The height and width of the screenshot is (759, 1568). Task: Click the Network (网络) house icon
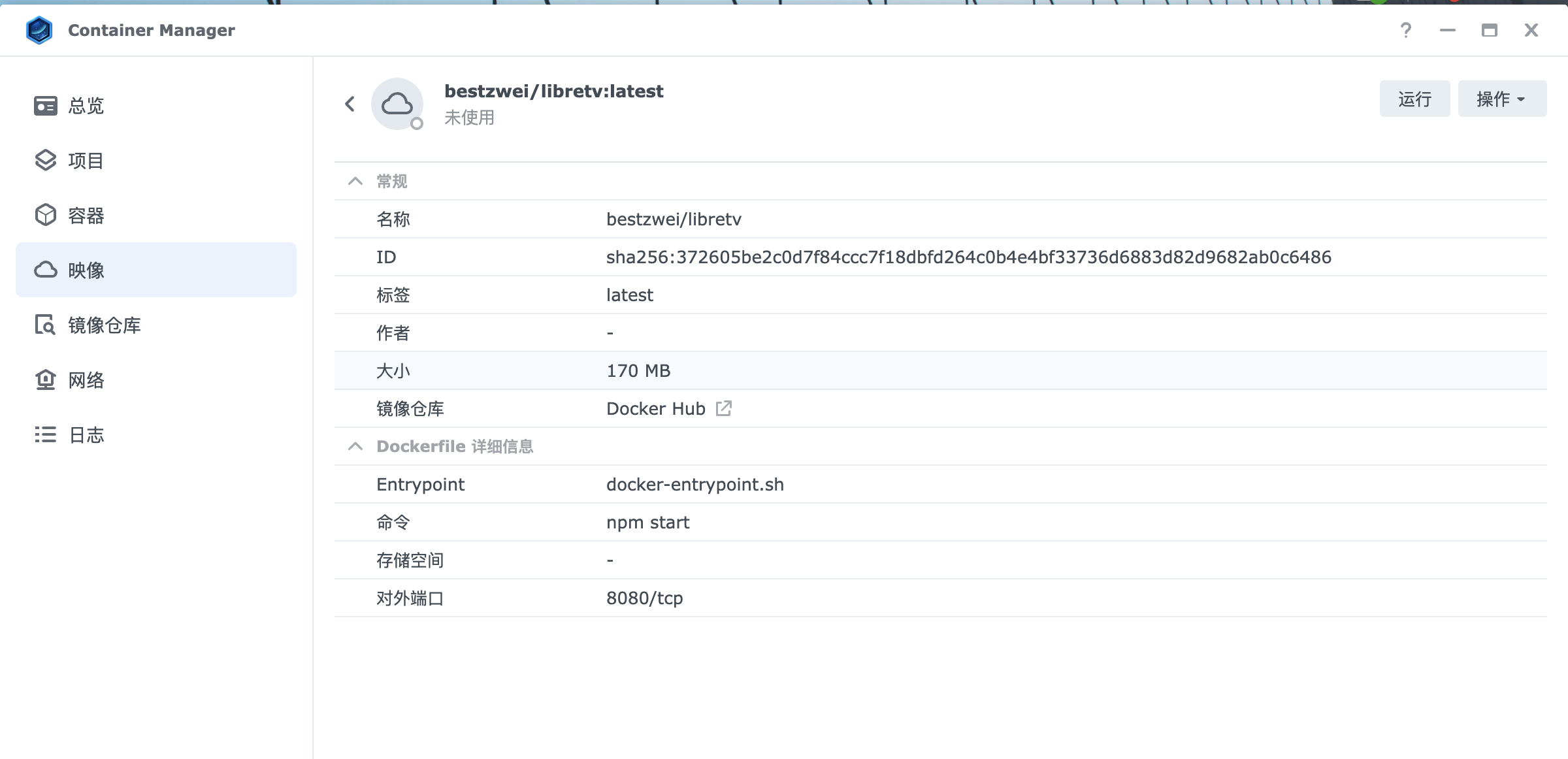click(45, 379)
